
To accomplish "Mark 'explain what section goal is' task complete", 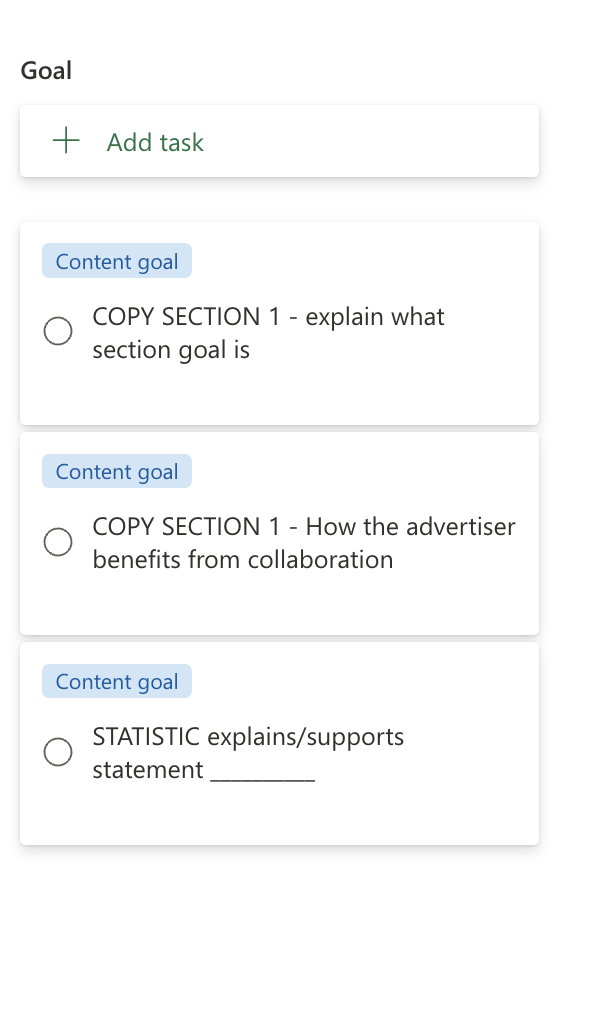I will tap(58, 331).
